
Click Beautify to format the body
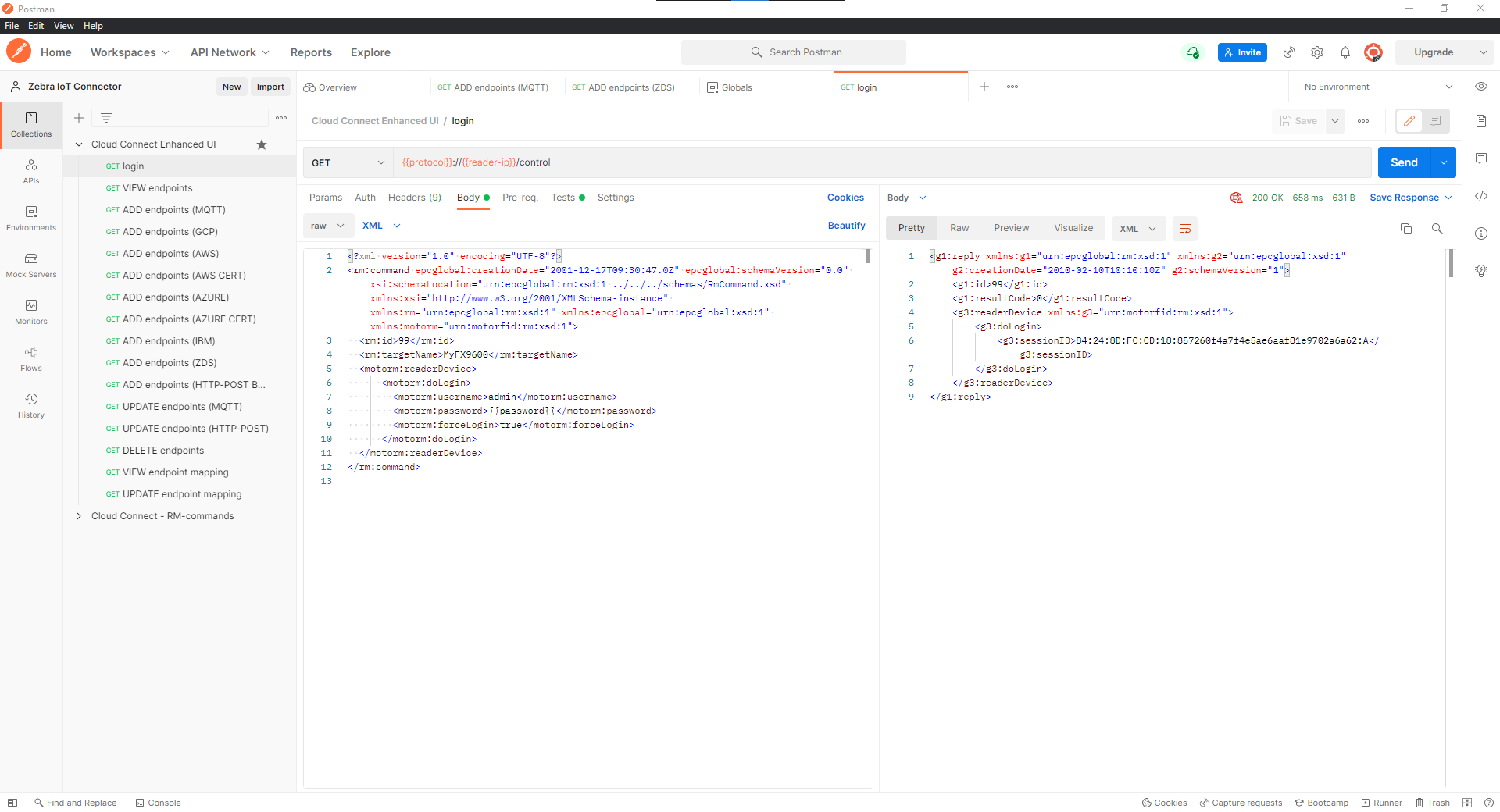click(847, 226)
